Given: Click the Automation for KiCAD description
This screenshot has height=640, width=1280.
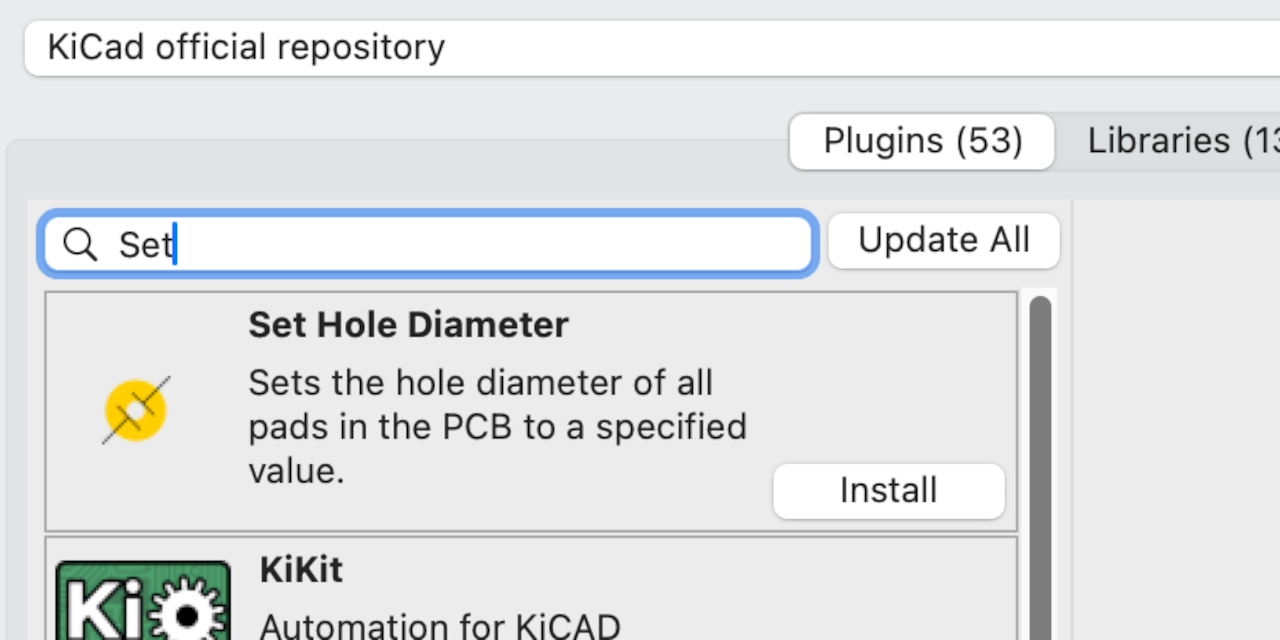Looking at the screenshot, I should coord(440,627).
